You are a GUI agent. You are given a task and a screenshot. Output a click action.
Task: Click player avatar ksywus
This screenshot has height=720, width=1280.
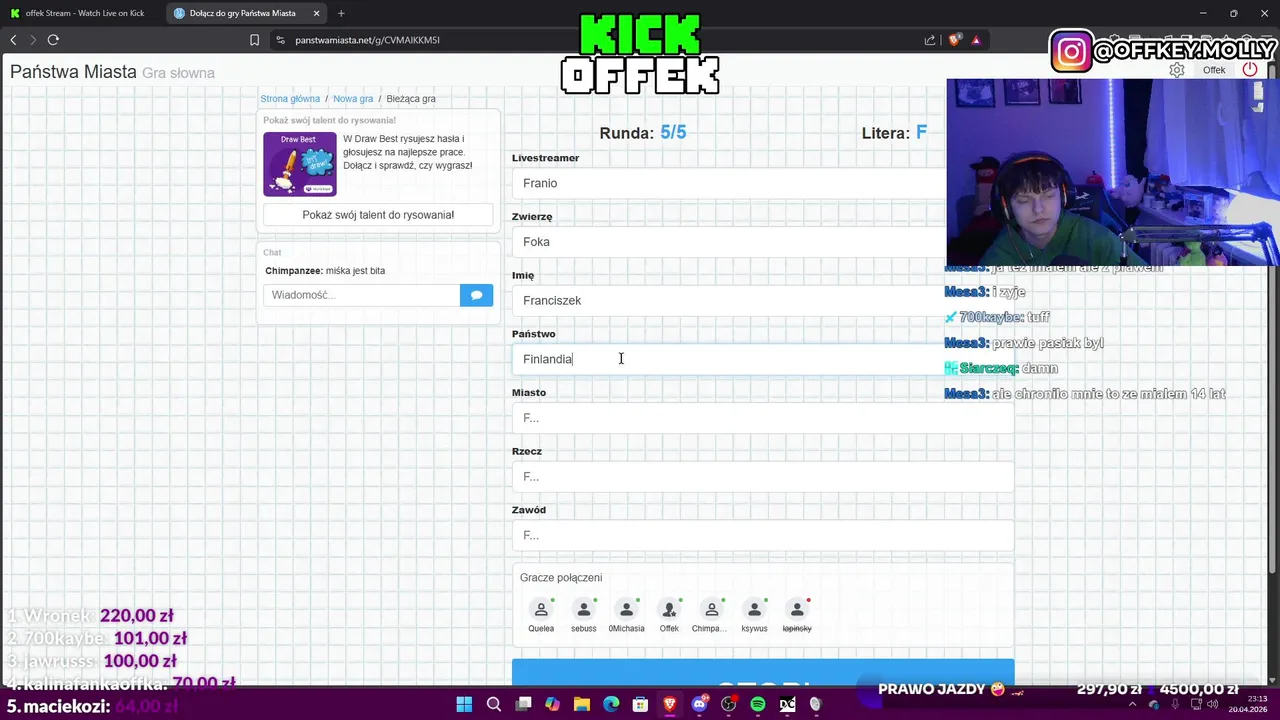click(x=754, y=609)
